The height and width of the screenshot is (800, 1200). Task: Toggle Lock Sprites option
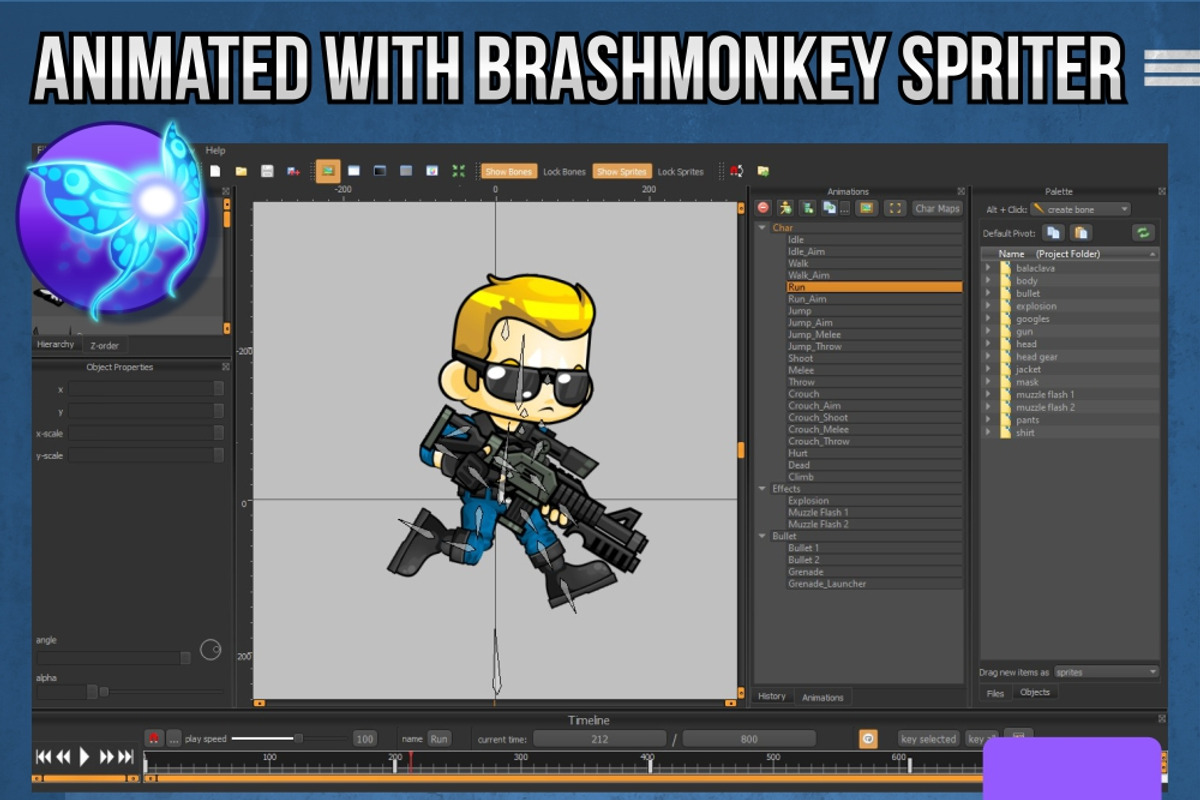[x=680, y=171]
